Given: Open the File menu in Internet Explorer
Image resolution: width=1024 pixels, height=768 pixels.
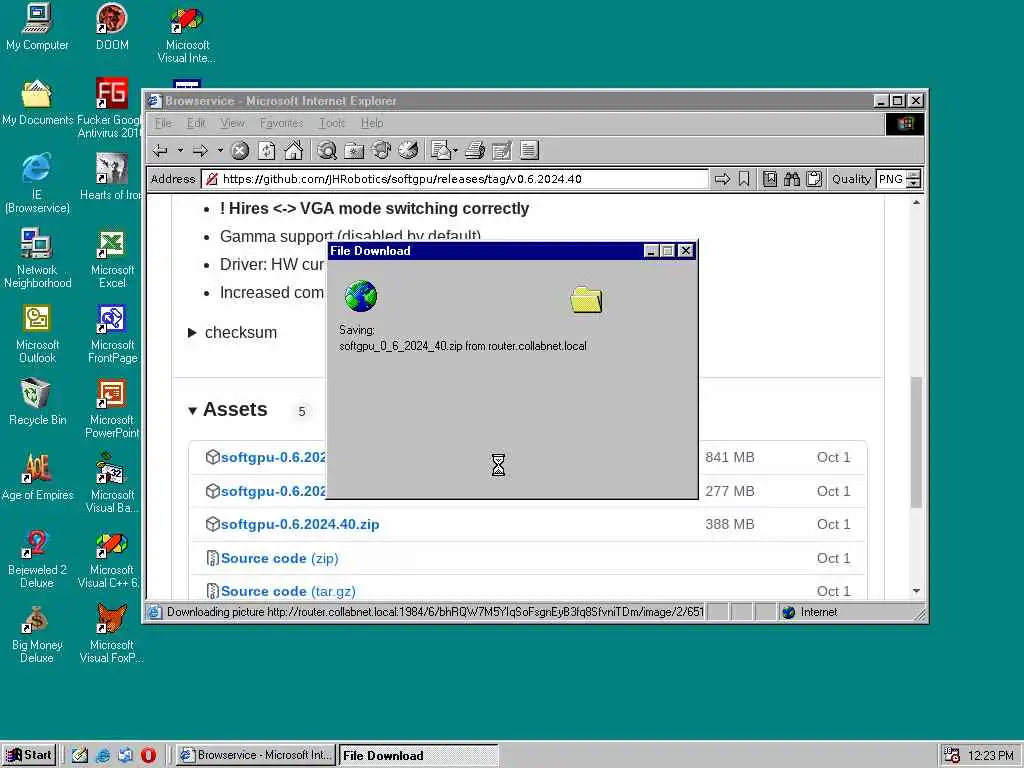Looking at the screenshot, I should pyautogui.click(x=163, y=123).
